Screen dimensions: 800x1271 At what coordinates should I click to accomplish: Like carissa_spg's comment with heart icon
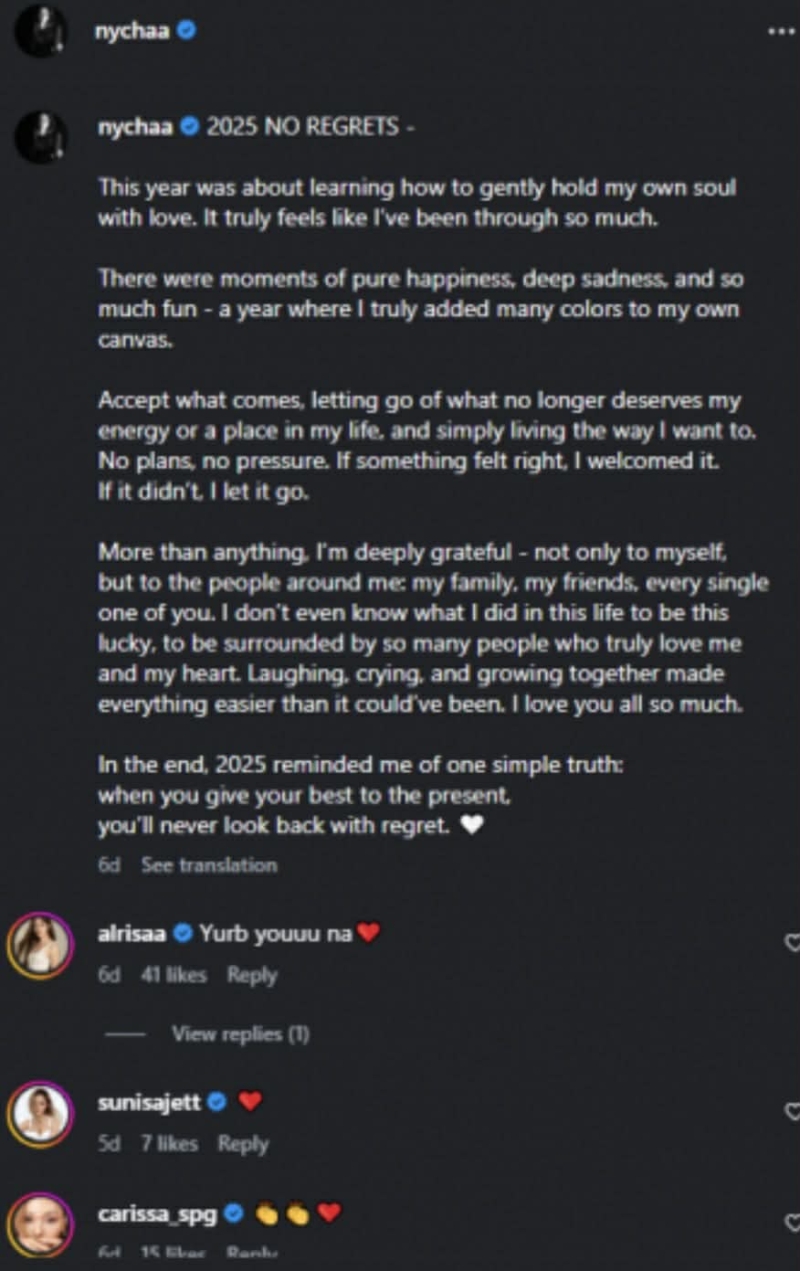[x=792, y=1222]
